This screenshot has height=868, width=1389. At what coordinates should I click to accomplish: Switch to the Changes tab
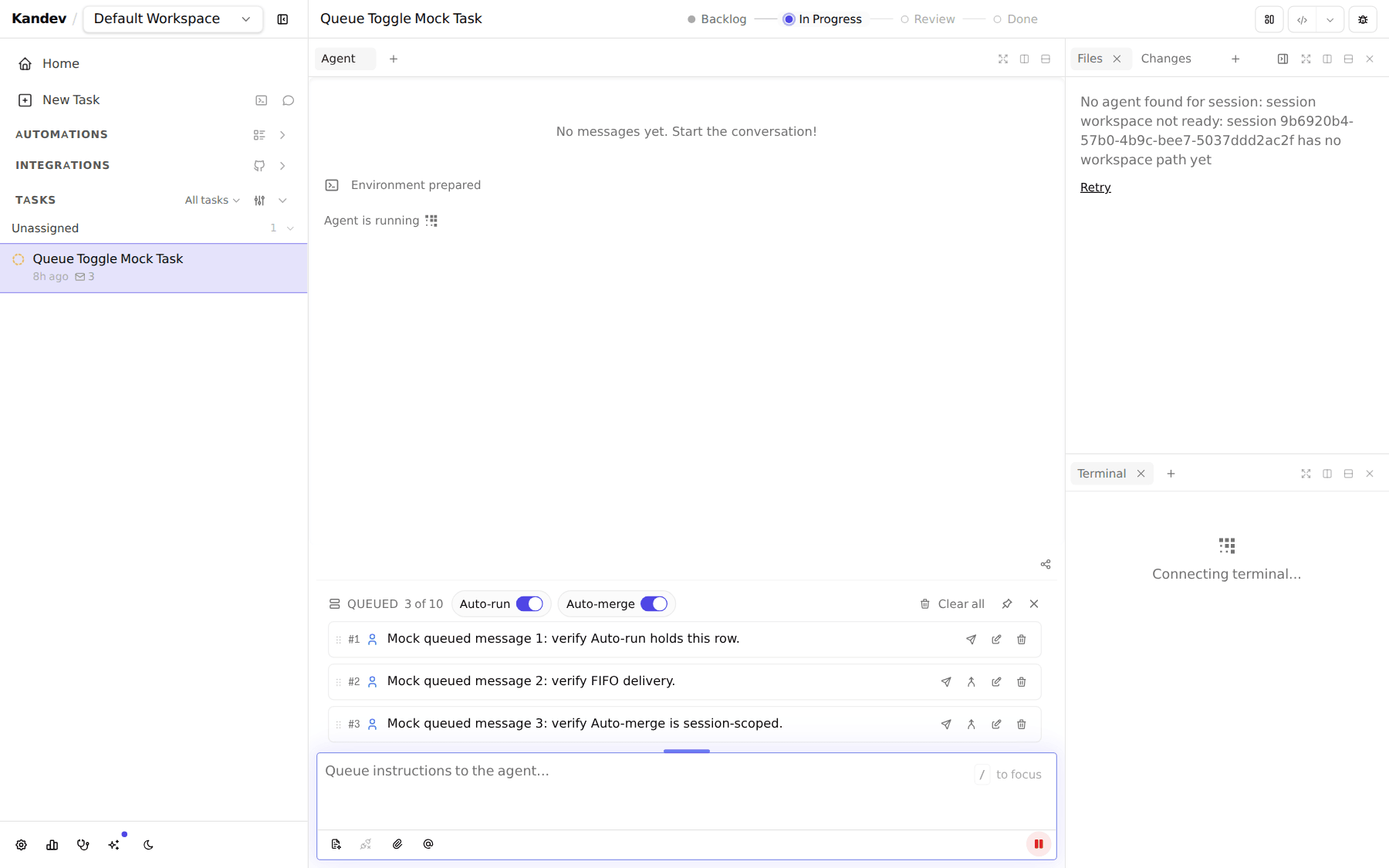[1166, 59]
